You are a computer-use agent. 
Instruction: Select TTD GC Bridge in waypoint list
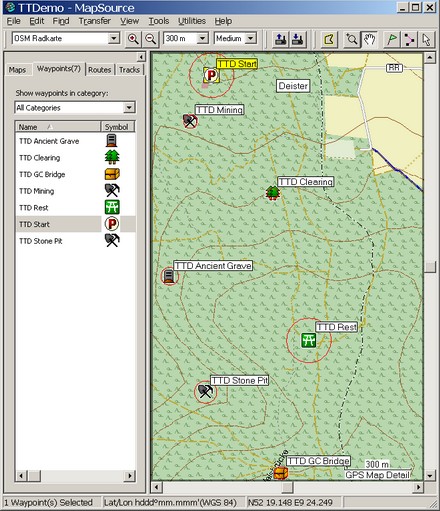pos(42,174)
